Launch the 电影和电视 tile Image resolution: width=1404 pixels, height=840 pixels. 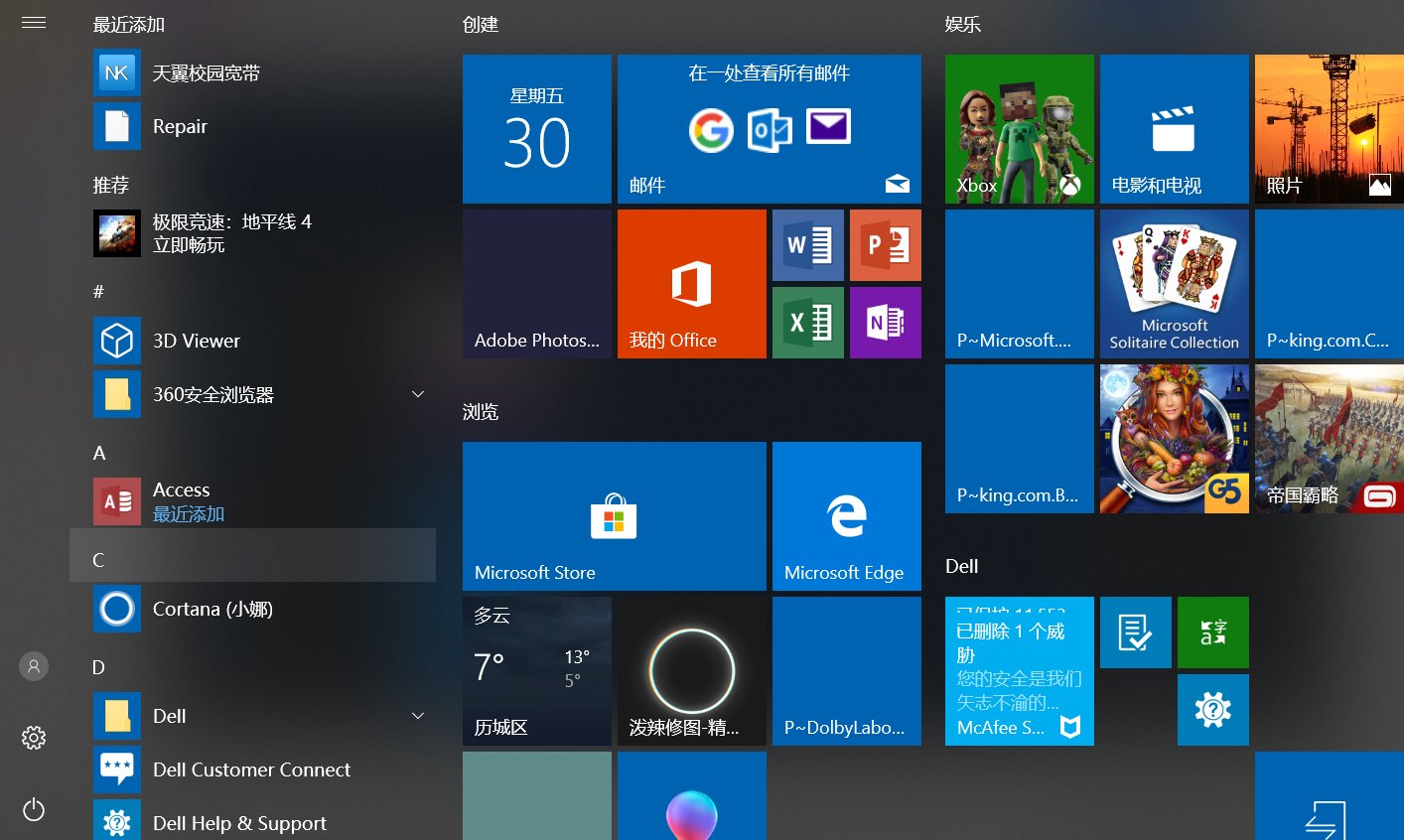coord(1174,129)
